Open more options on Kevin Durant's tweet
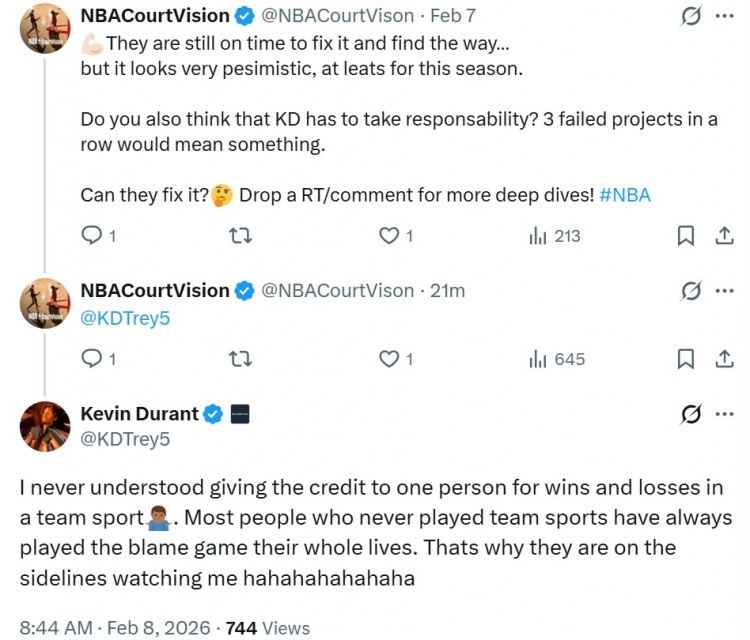 [x=725, y=414]
